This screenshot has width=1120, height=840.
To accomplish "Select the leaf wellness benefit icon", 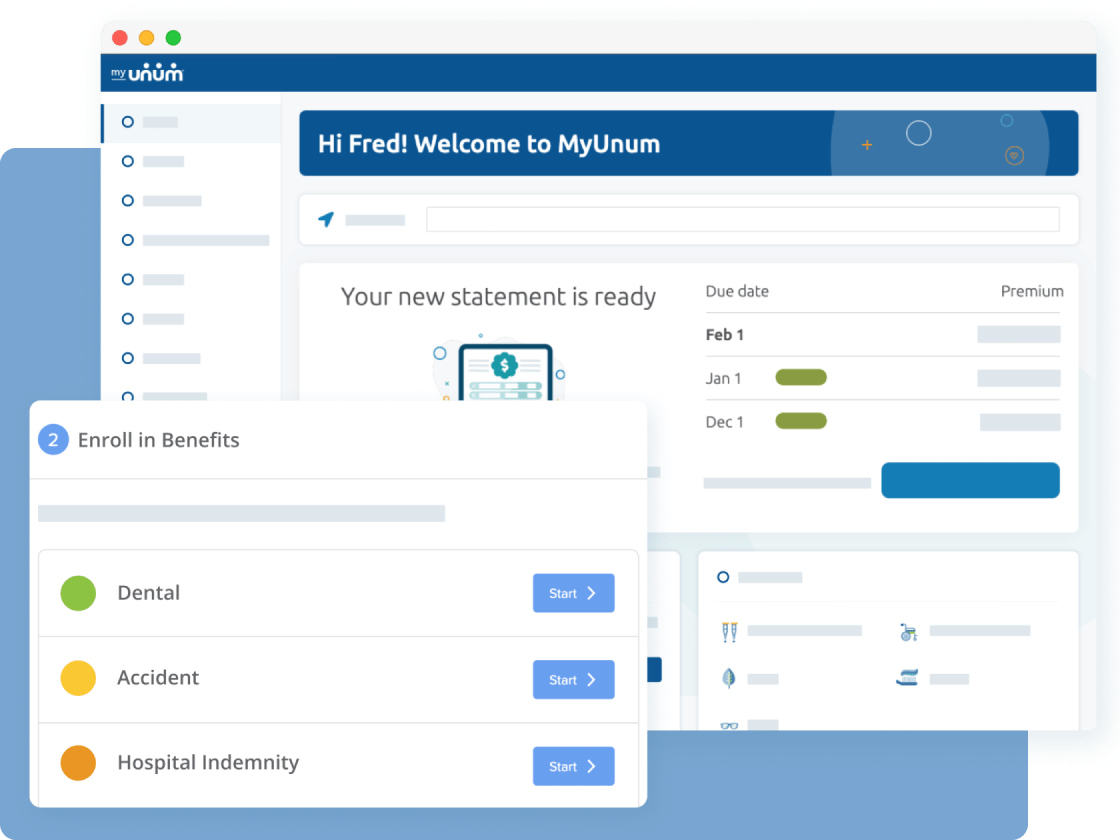I will 729,678.
